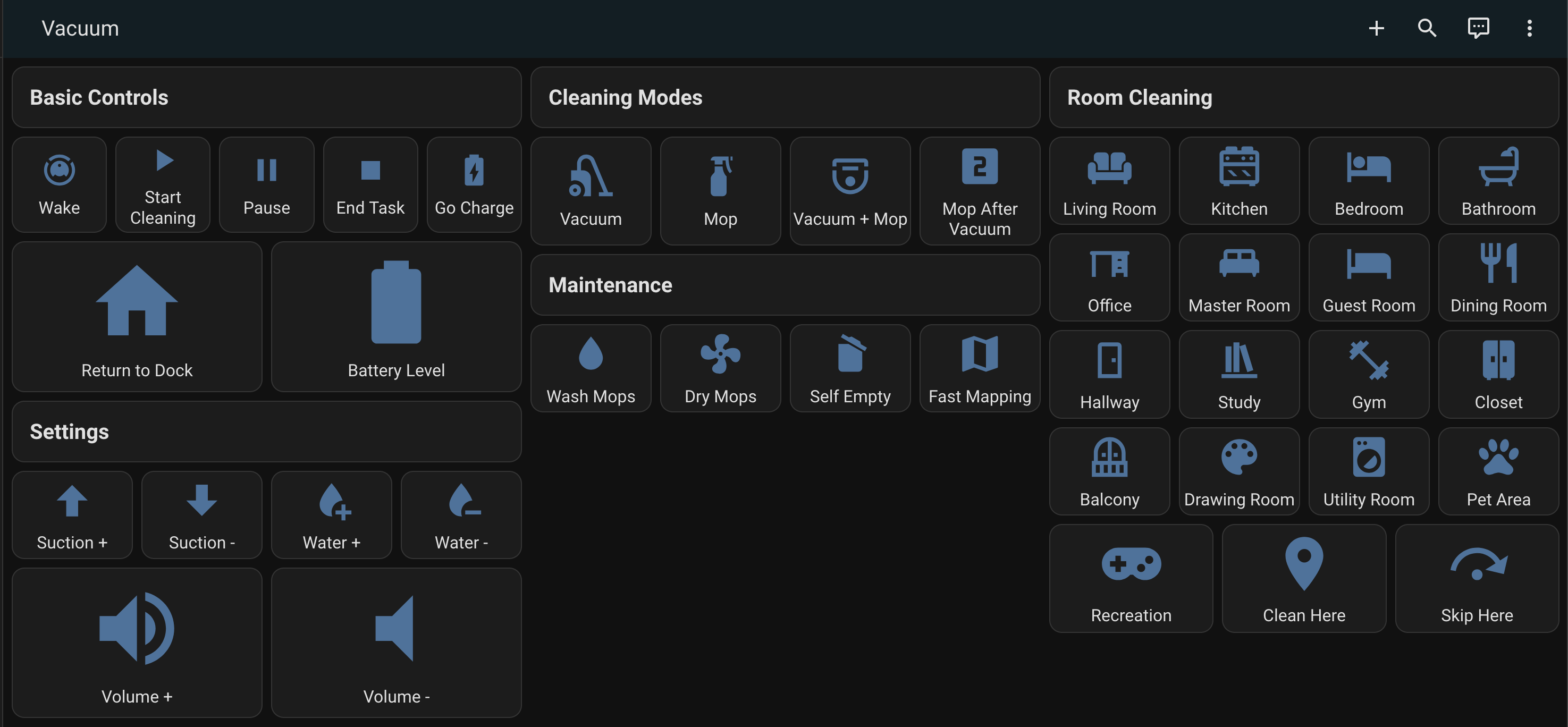Lower water flow using Water -
Viewport: 1568px width, 727px height.
[x=461, y=514]
